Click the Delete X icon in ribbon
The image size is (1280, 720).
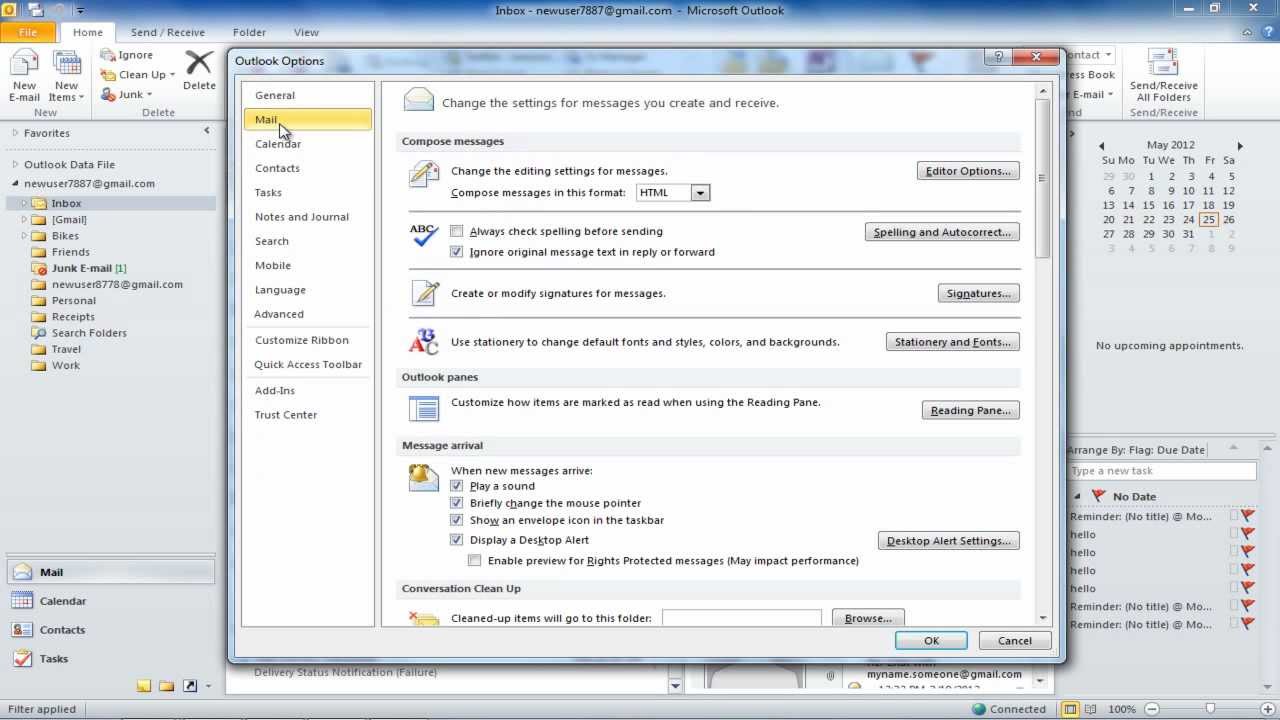tap(199, 63)
